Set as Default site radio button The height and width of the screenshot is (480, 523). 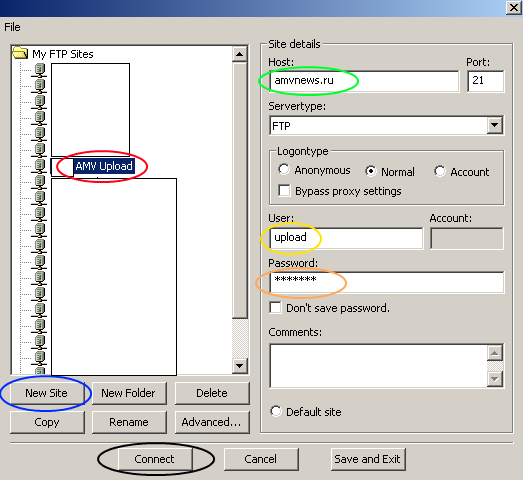pyautogui.click(x=276, y=411)
